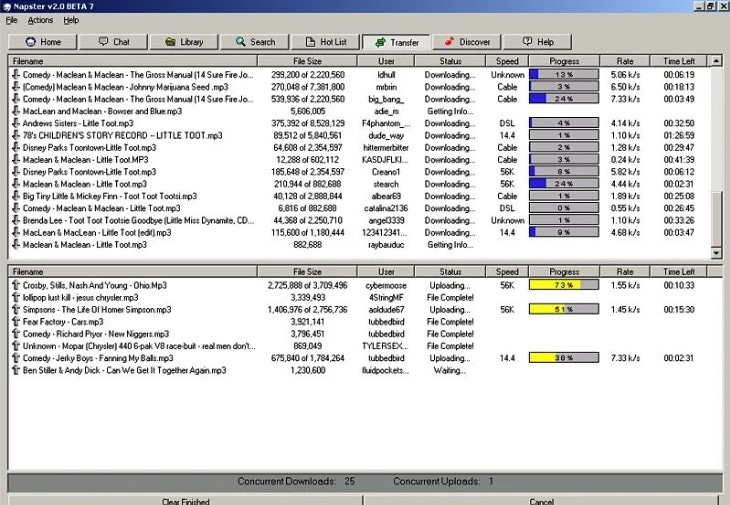Click upload icon for Simpsons Life Of Homer
This screenshot has width=730, height=505.
coord(16,309)
